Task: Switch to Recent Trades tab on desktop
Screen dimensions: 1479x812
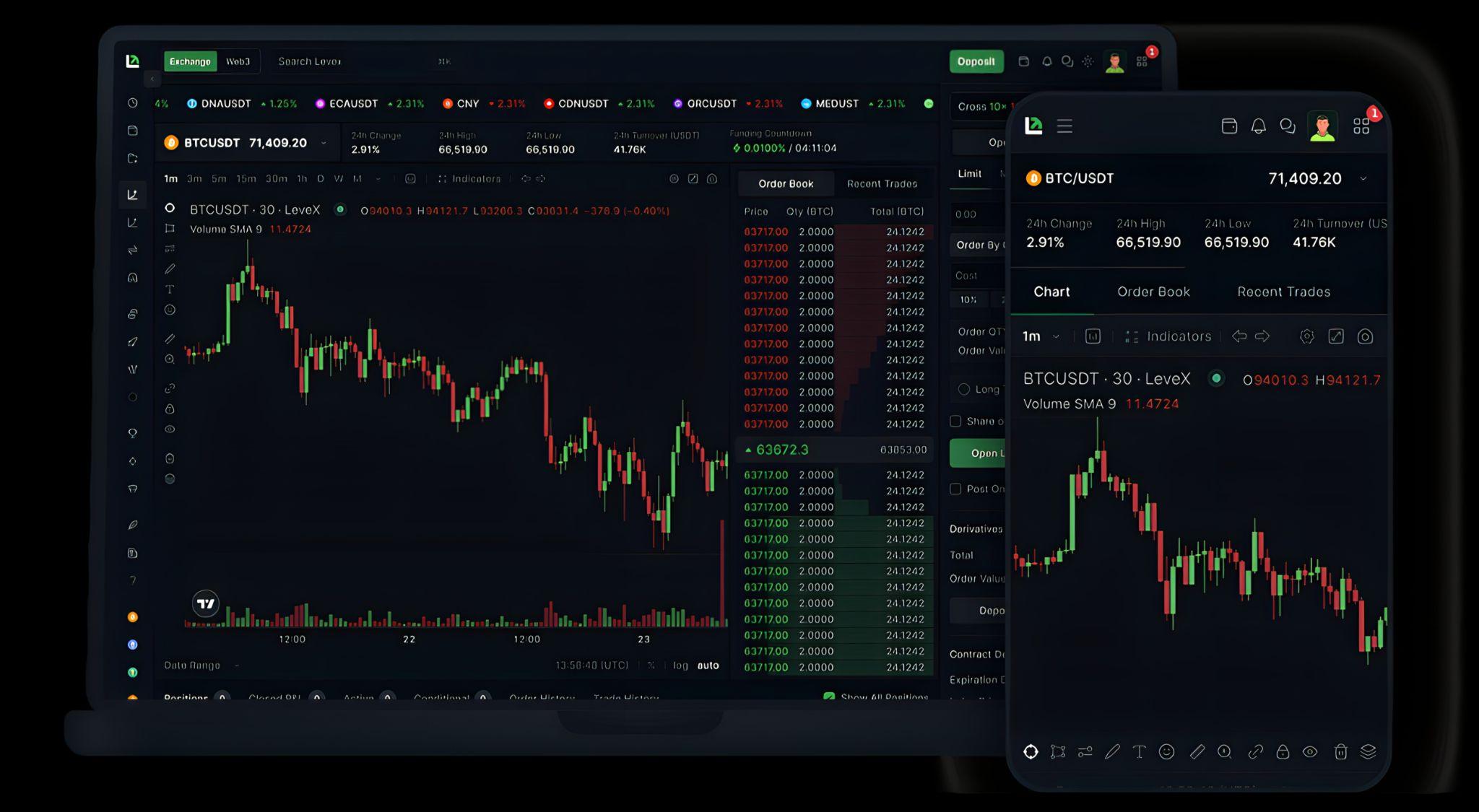Action: [x=882, y=184]
